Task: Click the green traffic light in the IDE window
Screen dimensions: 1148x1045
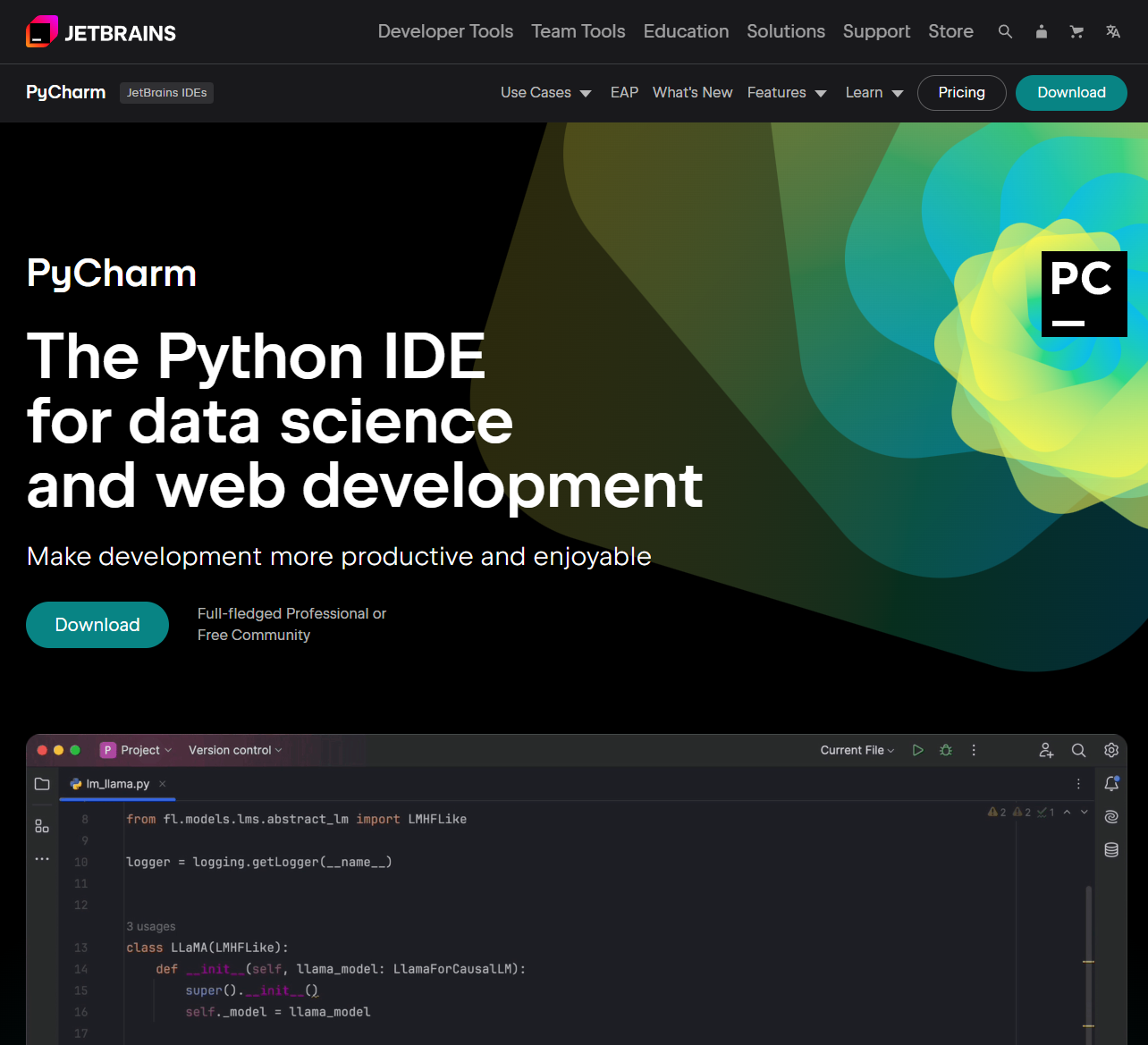Action: (x=75, y=750)
